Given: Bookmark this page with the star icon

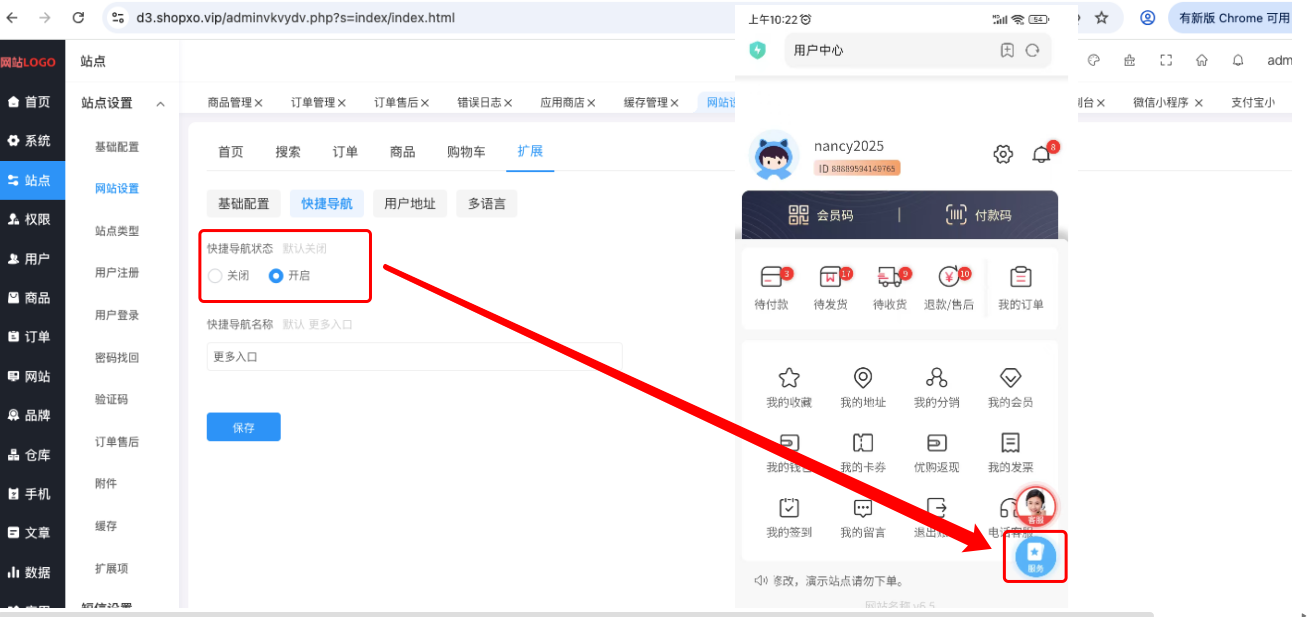Looking at the screenshot, I should tap(1102, 18).
